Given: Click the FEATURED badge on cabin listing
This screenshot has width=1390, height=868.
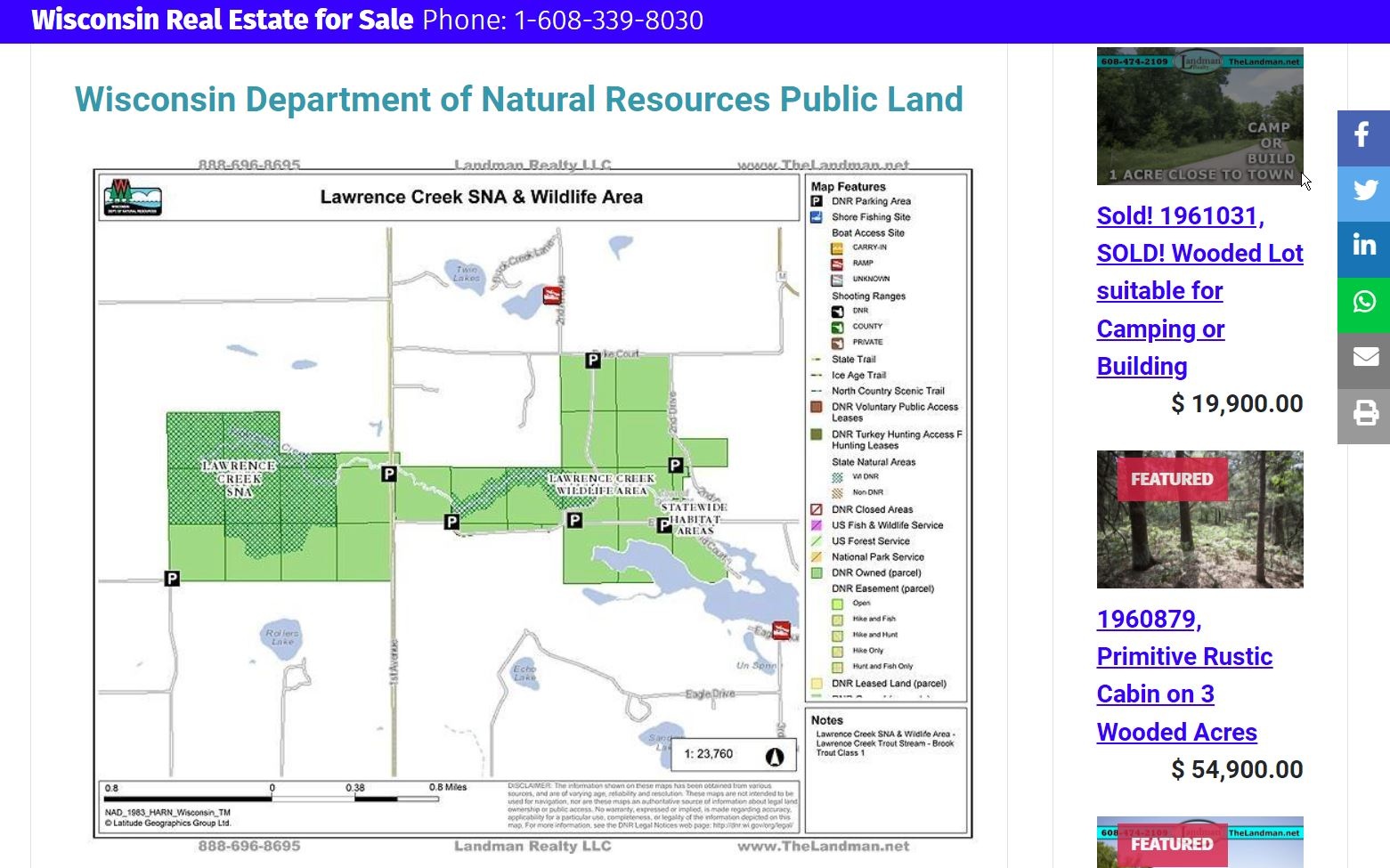Looking at the screenshot, I should pyautogui.click(x=1172, y=479).
